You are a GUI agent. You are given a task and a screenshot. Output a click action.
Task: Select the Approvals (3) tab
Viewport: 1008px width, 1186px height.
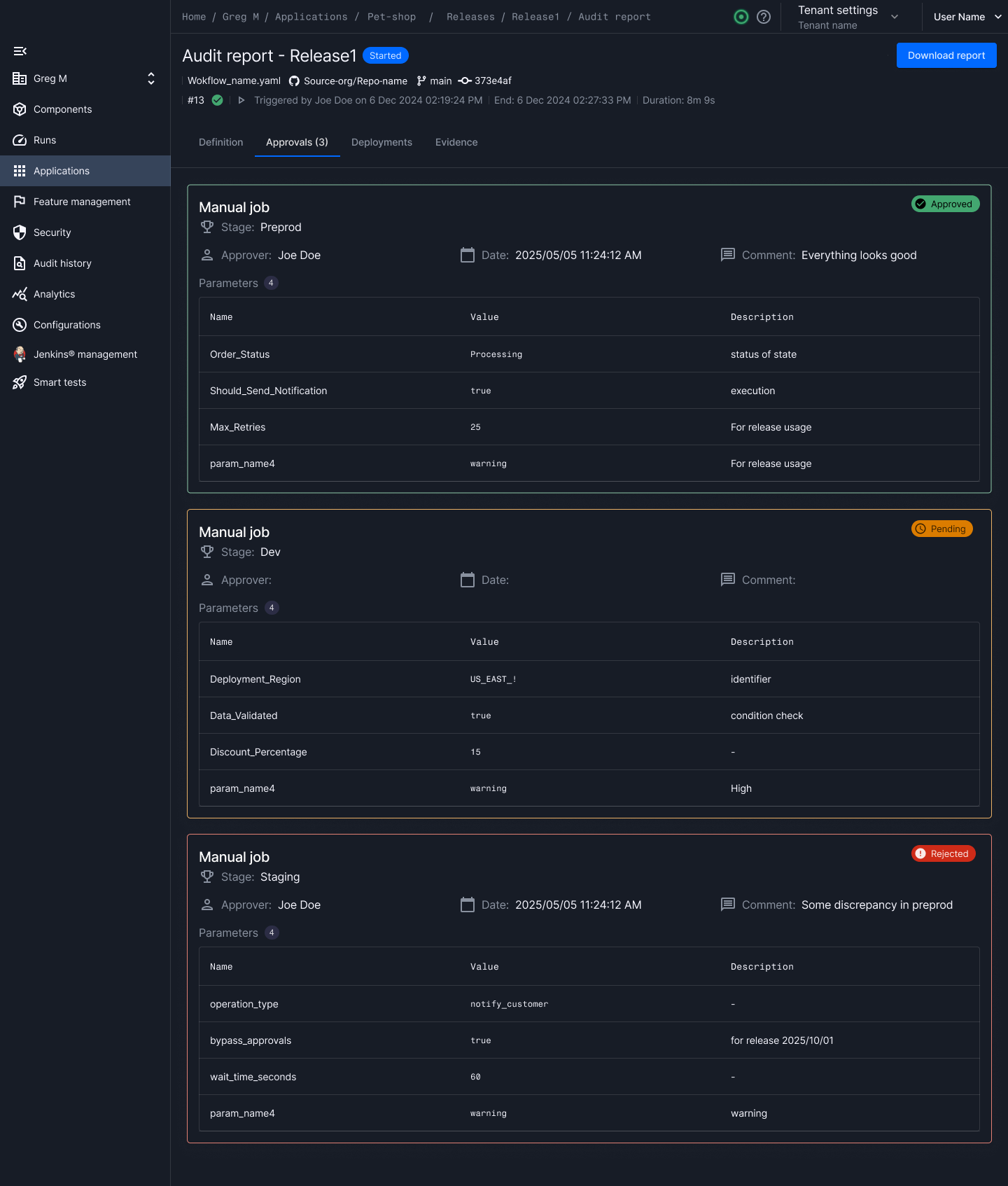[297, 142]
